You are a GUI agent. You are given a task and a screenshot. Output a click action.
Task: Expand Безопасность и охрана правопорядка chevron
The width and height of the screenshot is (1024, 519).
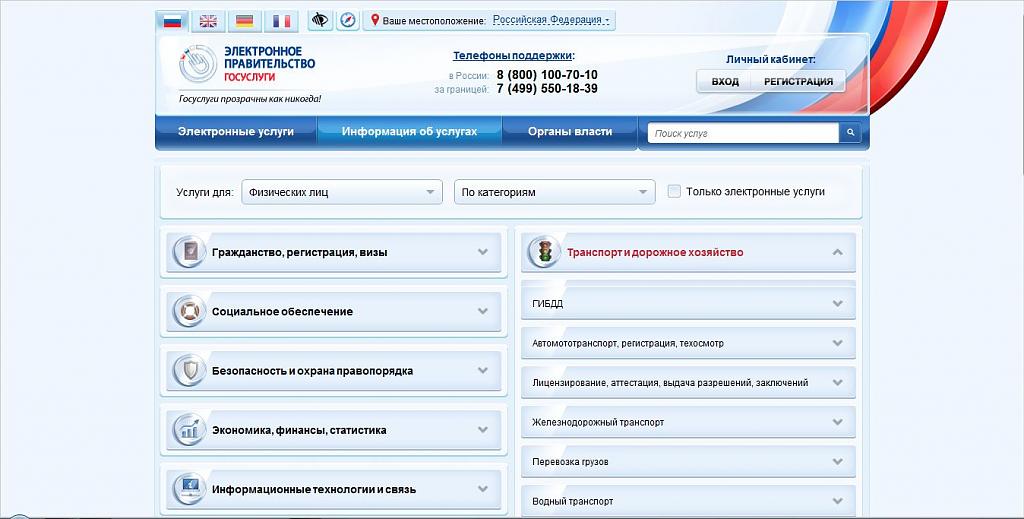(483, 371)
